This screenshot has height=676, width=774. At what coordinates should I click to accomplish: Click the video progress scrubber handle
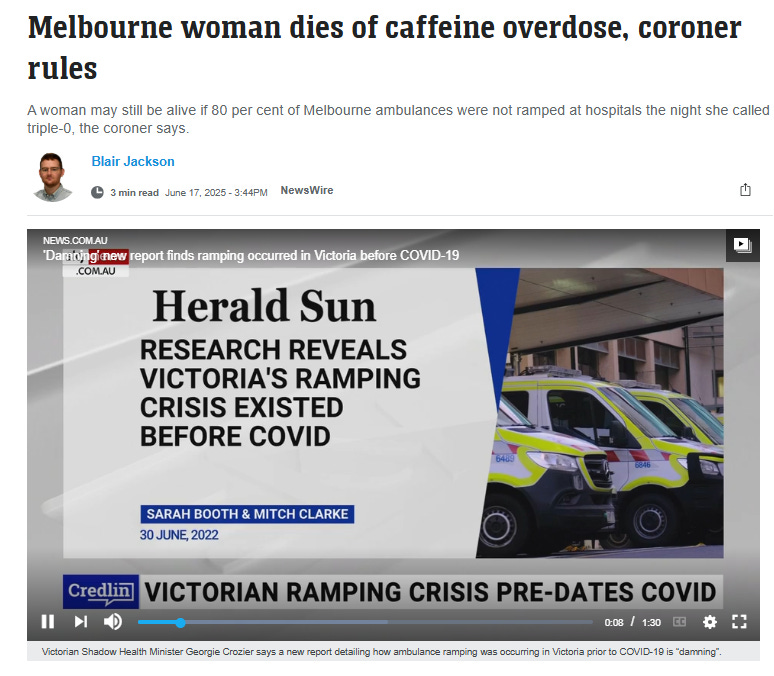click(x=181, y=623)
